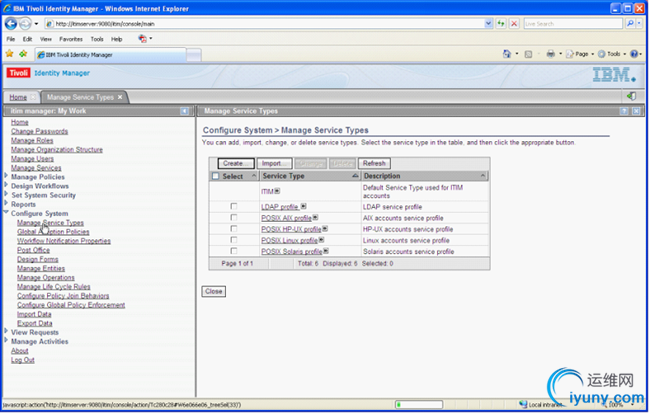The image size is (650, 414).
Task: Open the Favorites menu
Action: [71, 39]
